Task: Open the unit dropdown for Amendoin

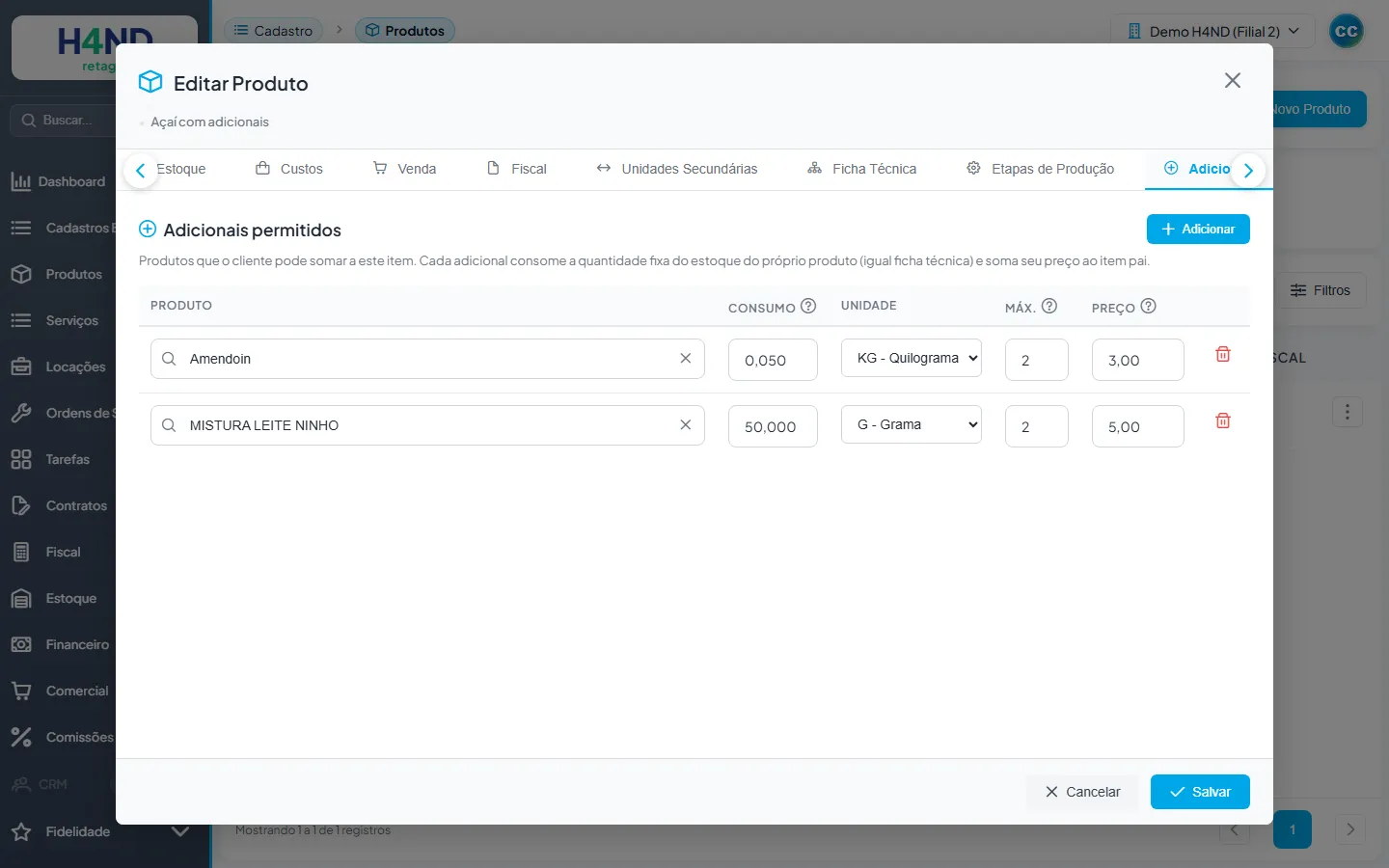Action: tap(912, 358)
